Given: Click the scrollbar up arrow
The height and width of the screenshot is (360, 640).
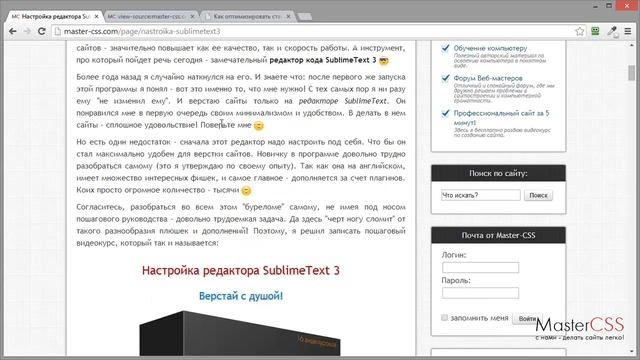Looking at the screenshot, I should [x=631, y=44].
